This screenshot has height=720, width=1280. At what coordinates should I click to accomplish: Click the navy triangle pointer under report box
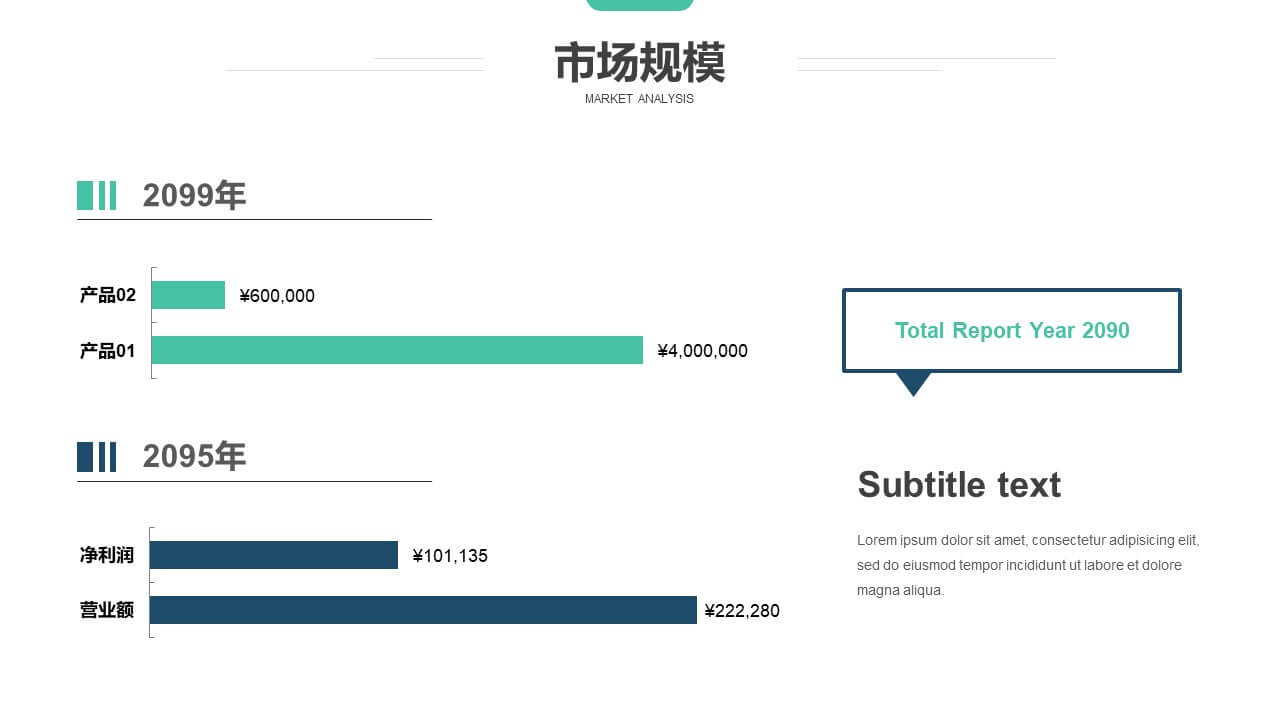[913, 384]
